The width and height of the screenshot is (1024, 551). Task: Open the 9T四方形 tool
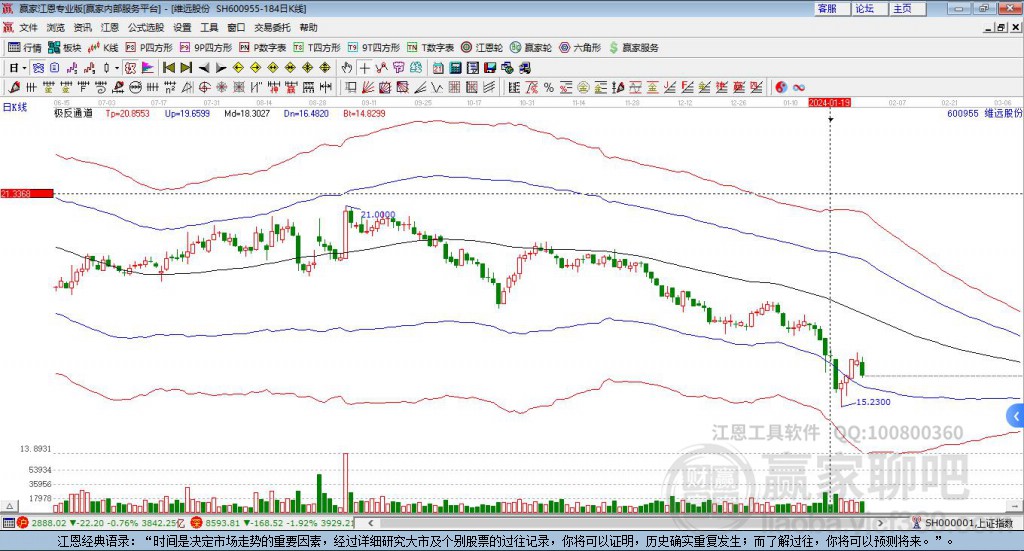[374, 48]
